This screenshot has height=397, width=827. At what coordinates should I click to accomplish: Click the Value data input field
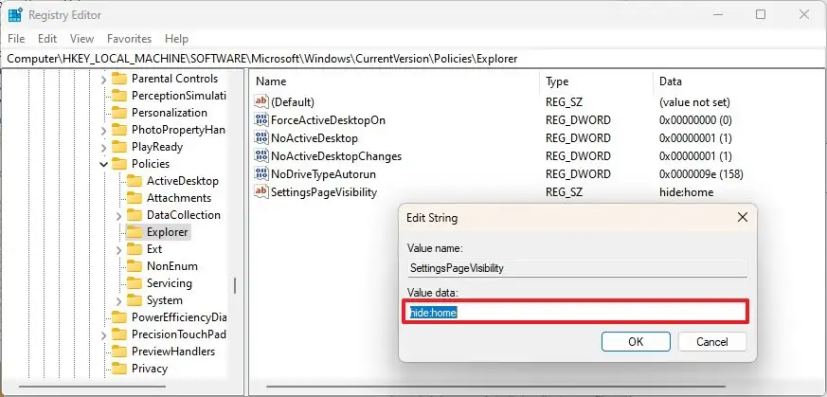point(576,312)
